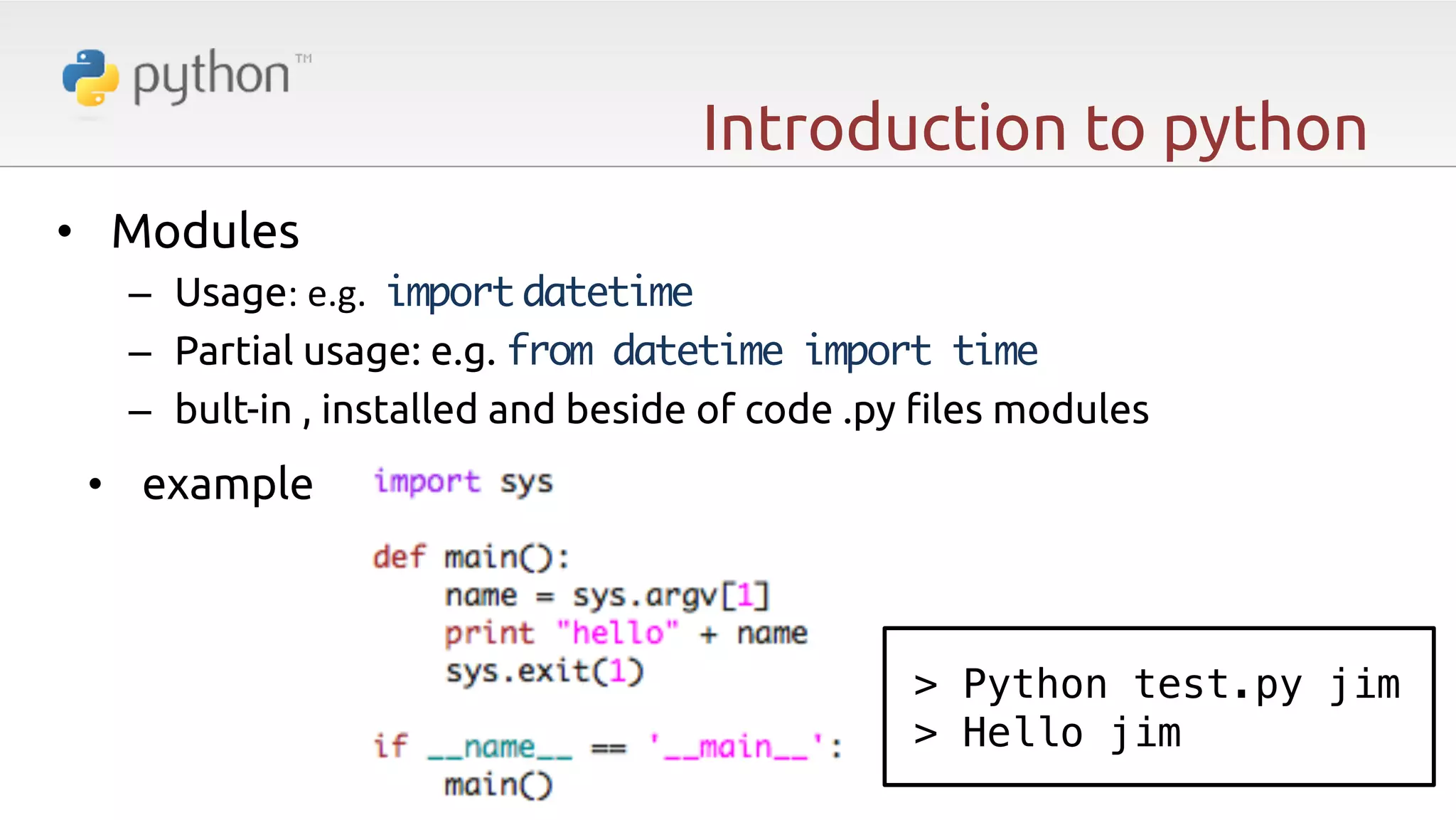Click the 'sys.exit(1)' code line
This screenshot has height=820, width=1456.
[544, 671]
